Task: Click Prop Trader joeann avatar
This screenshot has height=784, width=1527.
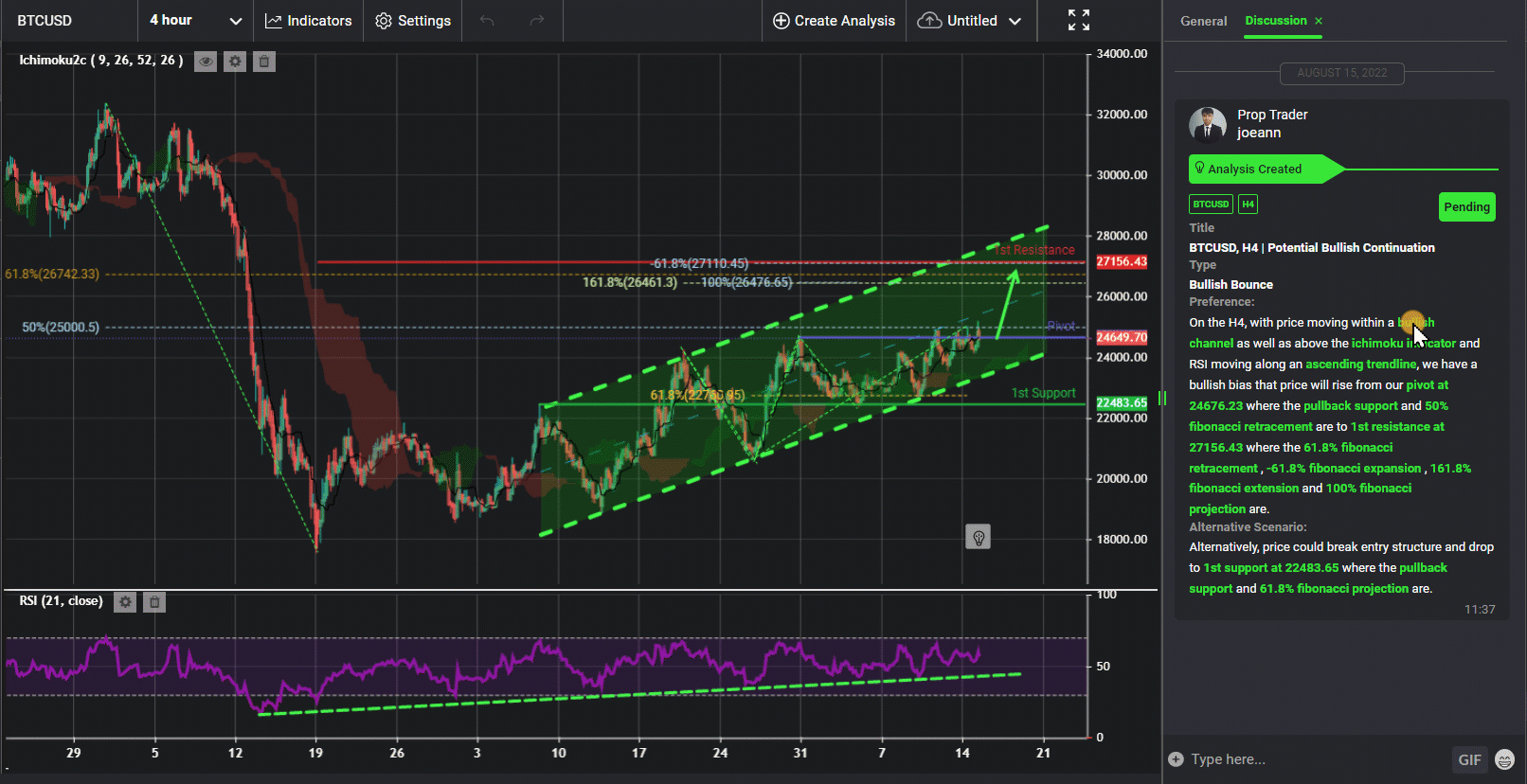Action: point(1208,125)
